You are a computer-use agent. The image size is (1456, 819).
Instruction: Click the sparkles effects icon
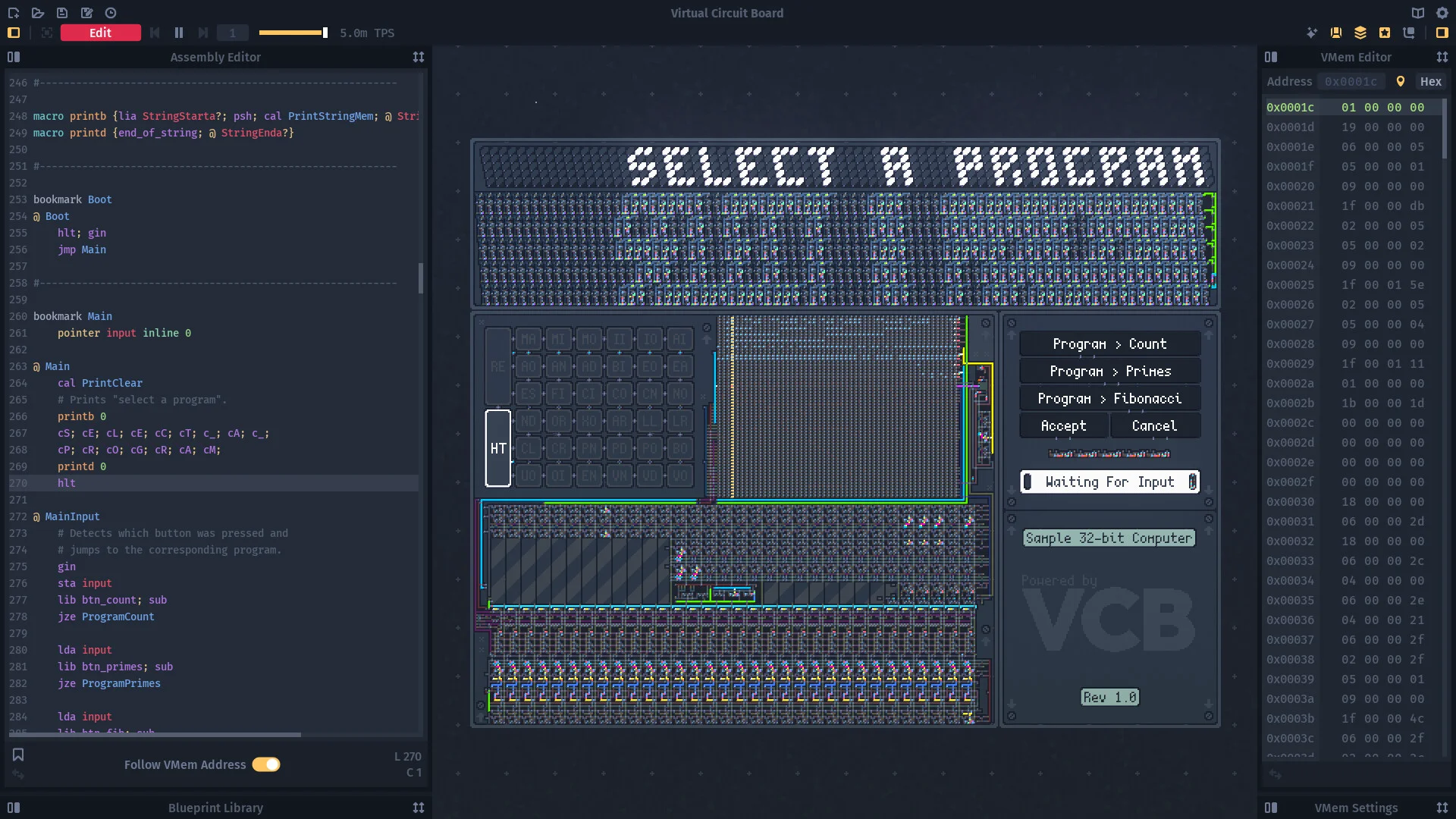point(1313,33)
